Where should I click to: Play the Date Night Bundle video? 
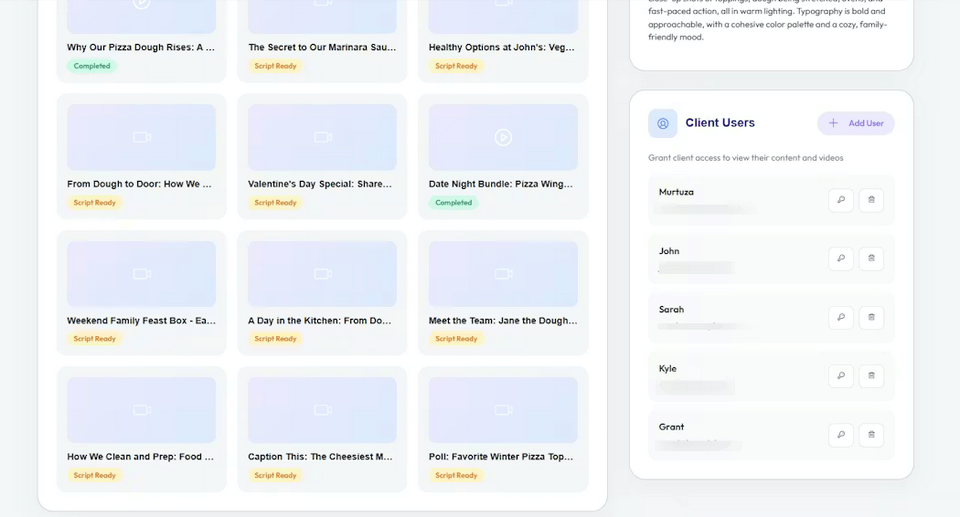(x=503, y=137)
